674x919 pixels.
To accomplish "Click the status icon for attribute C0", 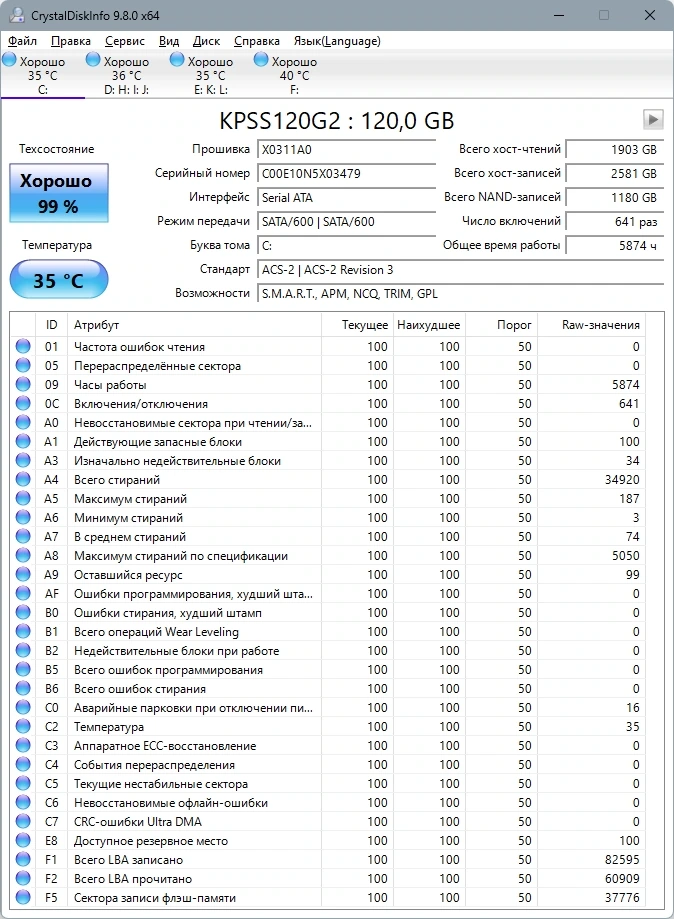I will click(x=23, y=707).
